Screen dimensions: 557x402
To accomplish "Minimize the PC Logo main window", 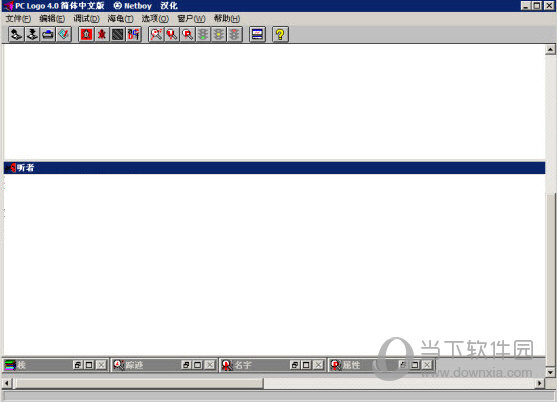I will [x=526, y=6].
